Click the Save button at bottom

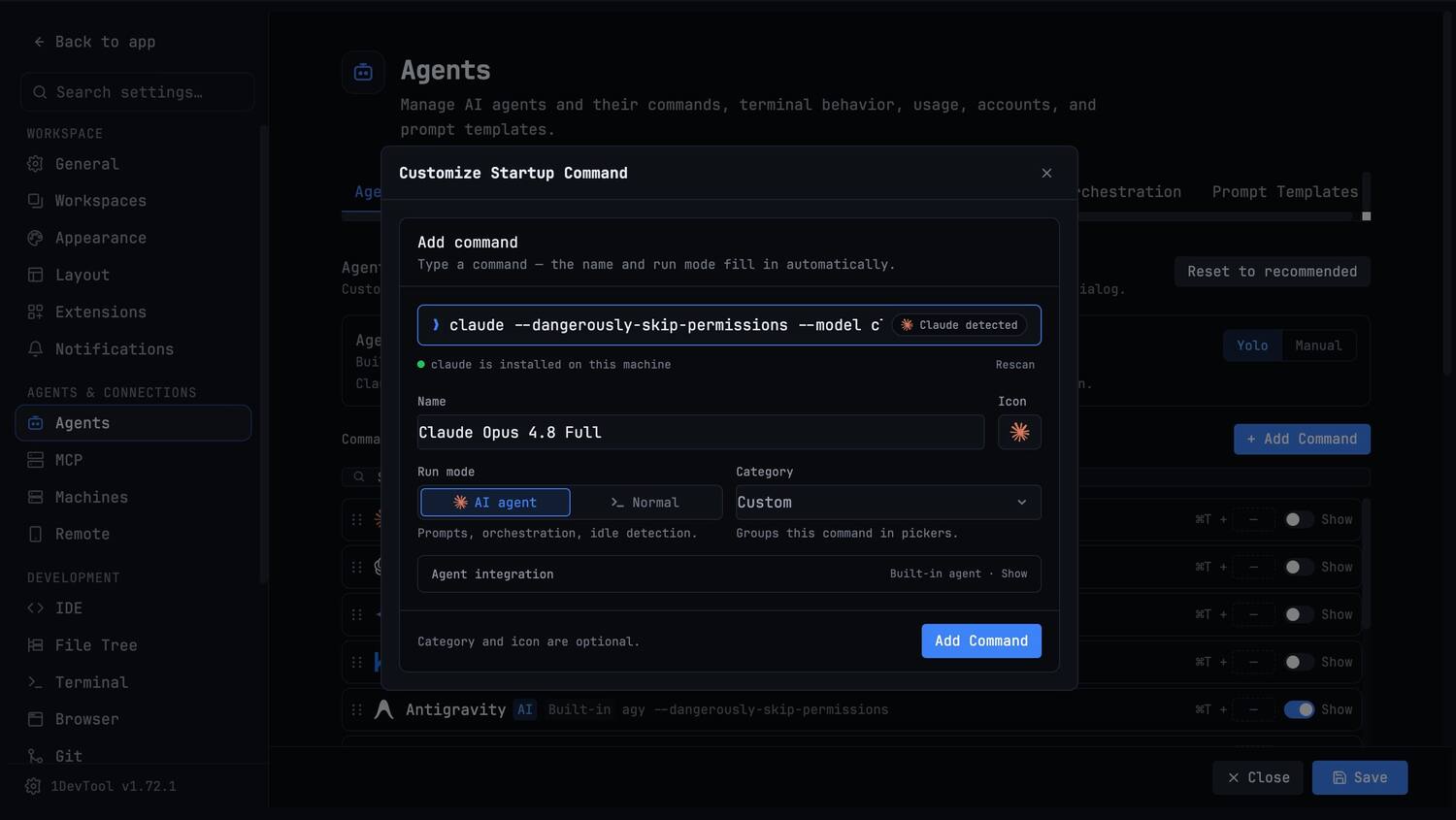point(1359,777)
